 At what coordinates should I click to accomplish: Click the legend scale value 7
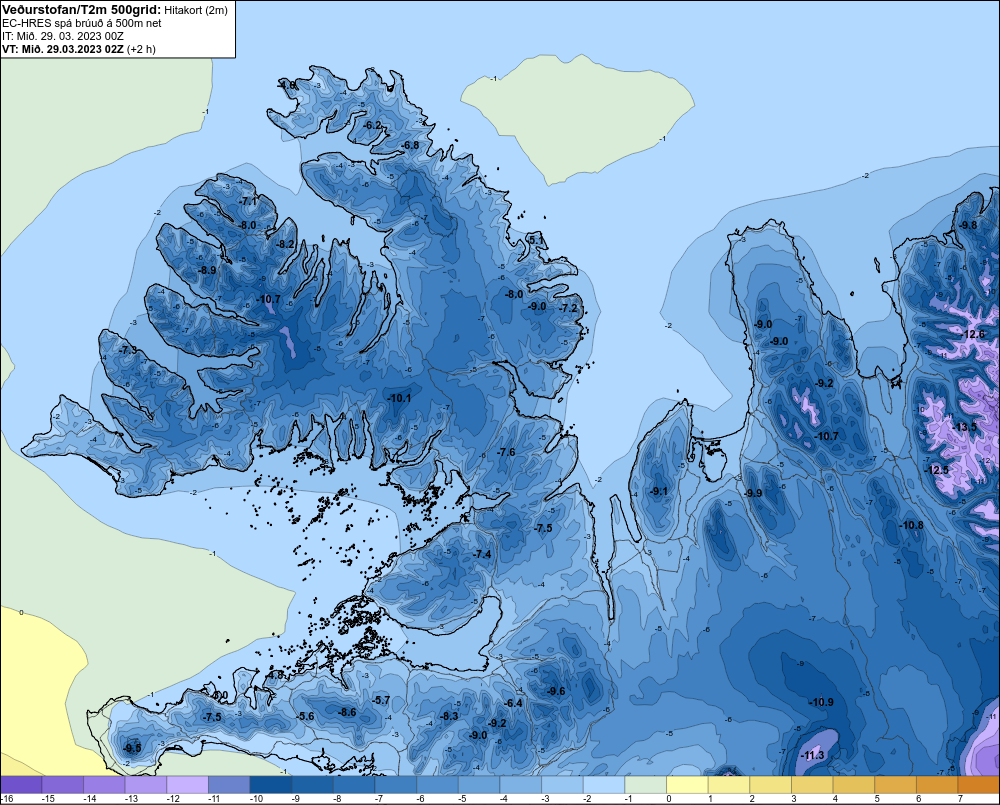[x=960, y=799]
